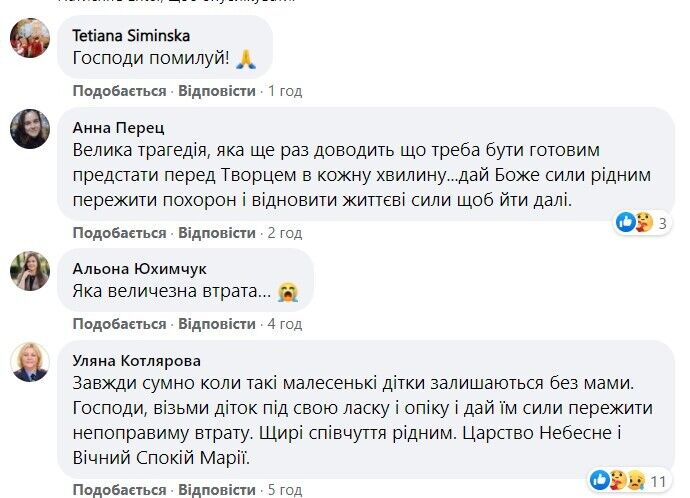690x498 pixels.
Task: Click the praying hands emoji
Action: pos(247,59)
